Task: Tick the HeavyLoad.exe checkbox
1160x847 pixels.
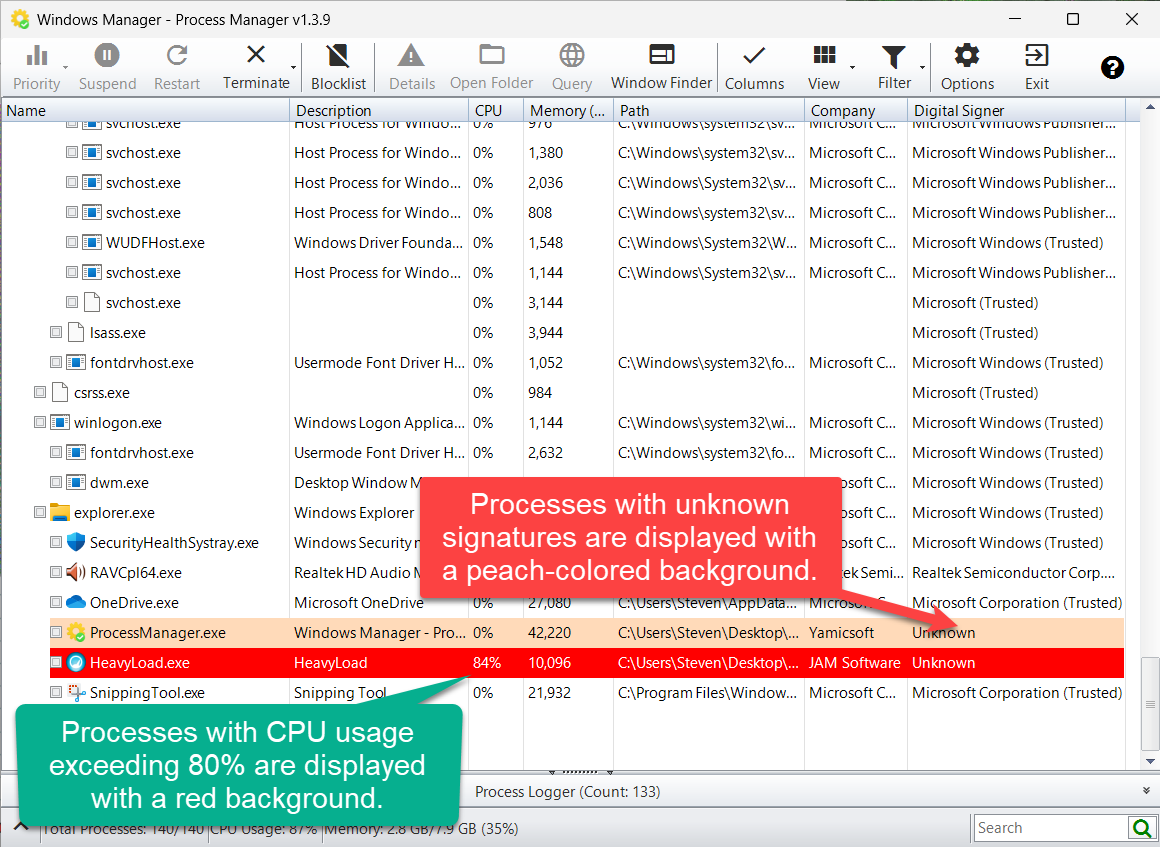Action: pyautogui.click(x=56, y=662)
